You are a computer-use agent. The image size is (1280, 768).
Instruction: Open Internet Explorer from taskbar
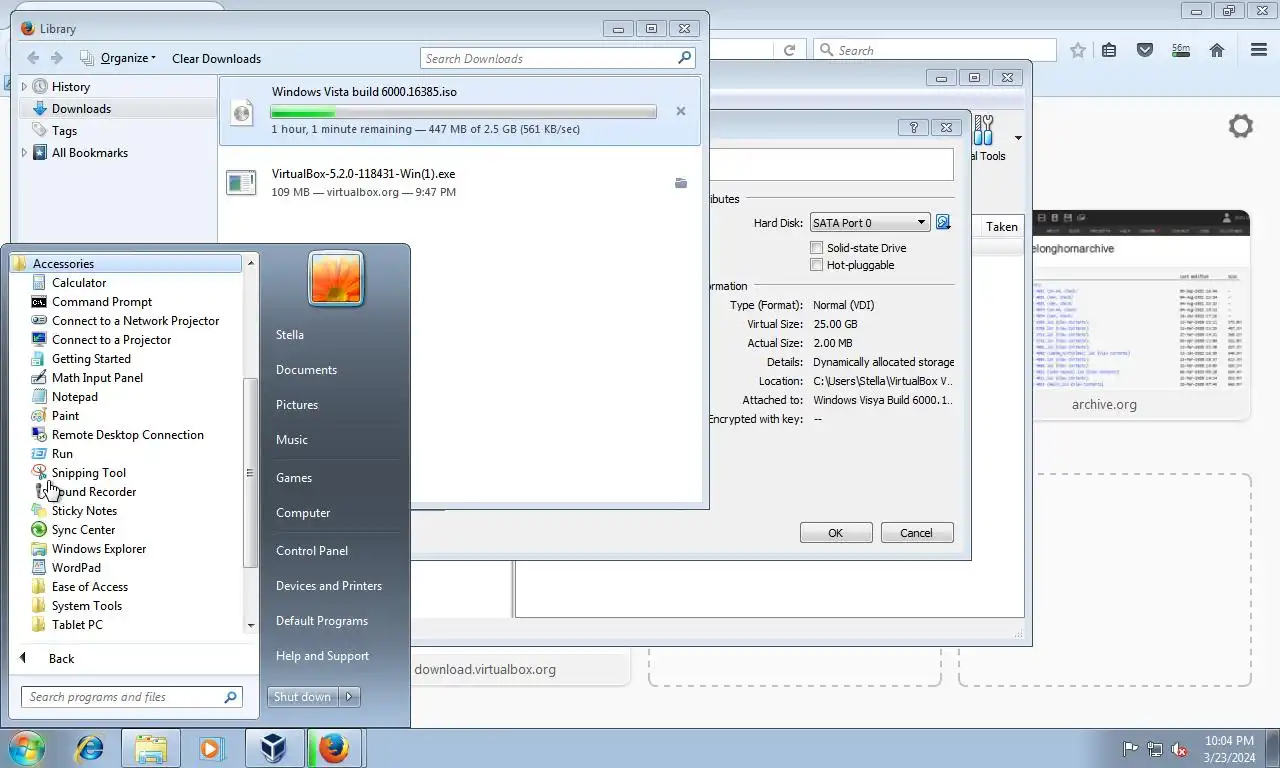[x=90, y=748]
